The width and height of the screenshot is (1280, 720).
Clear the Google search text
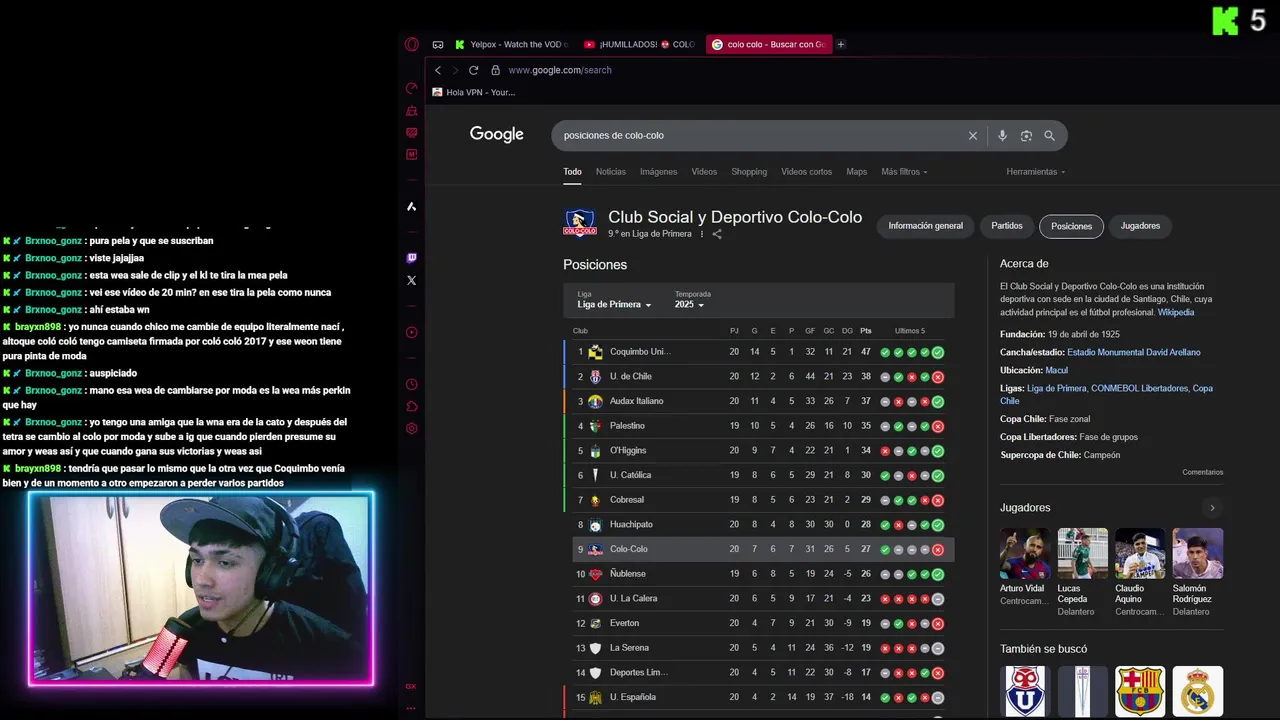[972, 135]
